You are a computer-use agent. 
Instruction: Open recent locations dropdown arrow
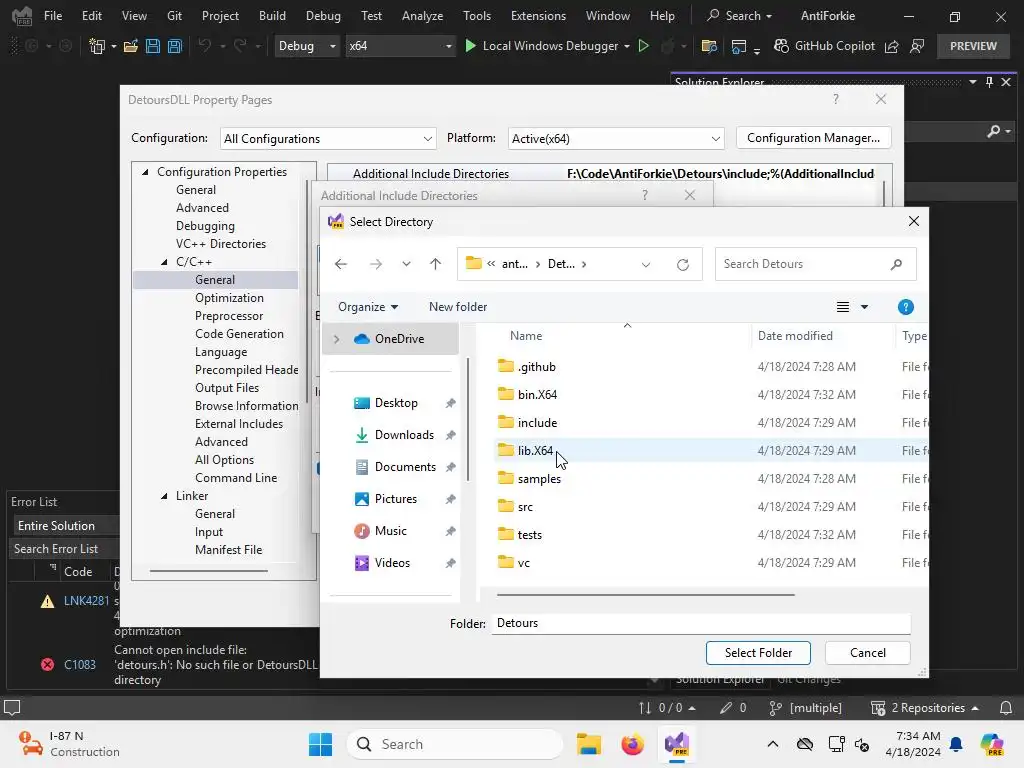pyautogui.click(x=406, y=264)
